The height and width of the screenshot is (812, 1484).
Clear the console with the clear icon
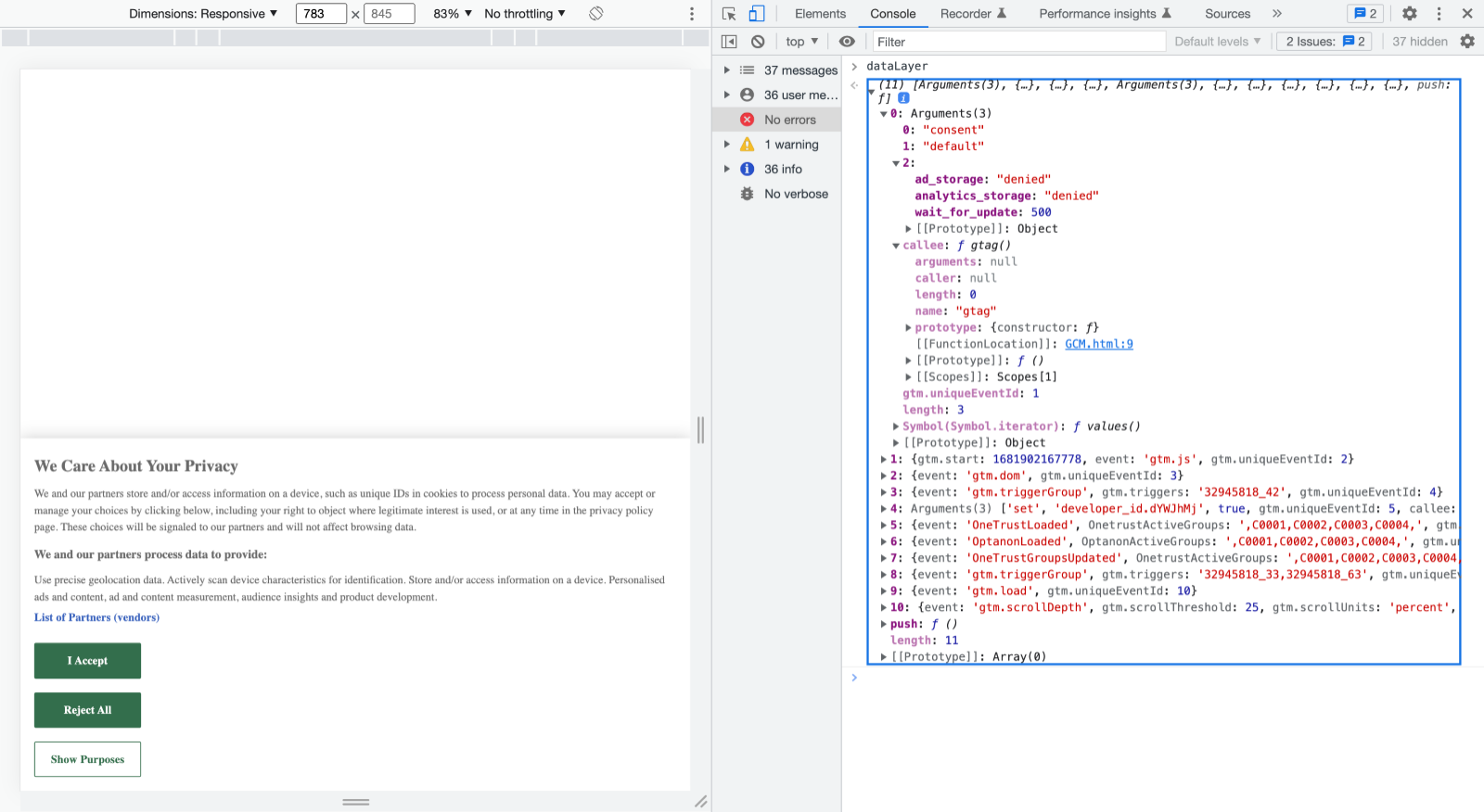(x=758, y=42)
